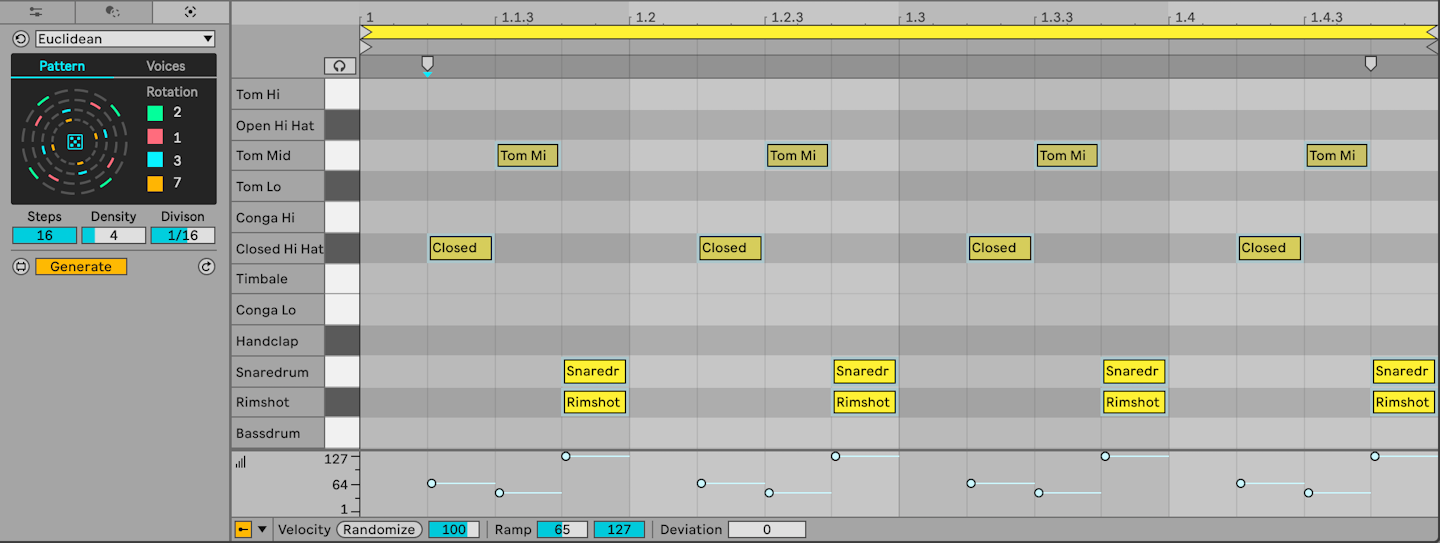Click the Velocity randomize amount slider showing 100
The height and width of the screenshot is (543, 1440).
pos(454,529)
